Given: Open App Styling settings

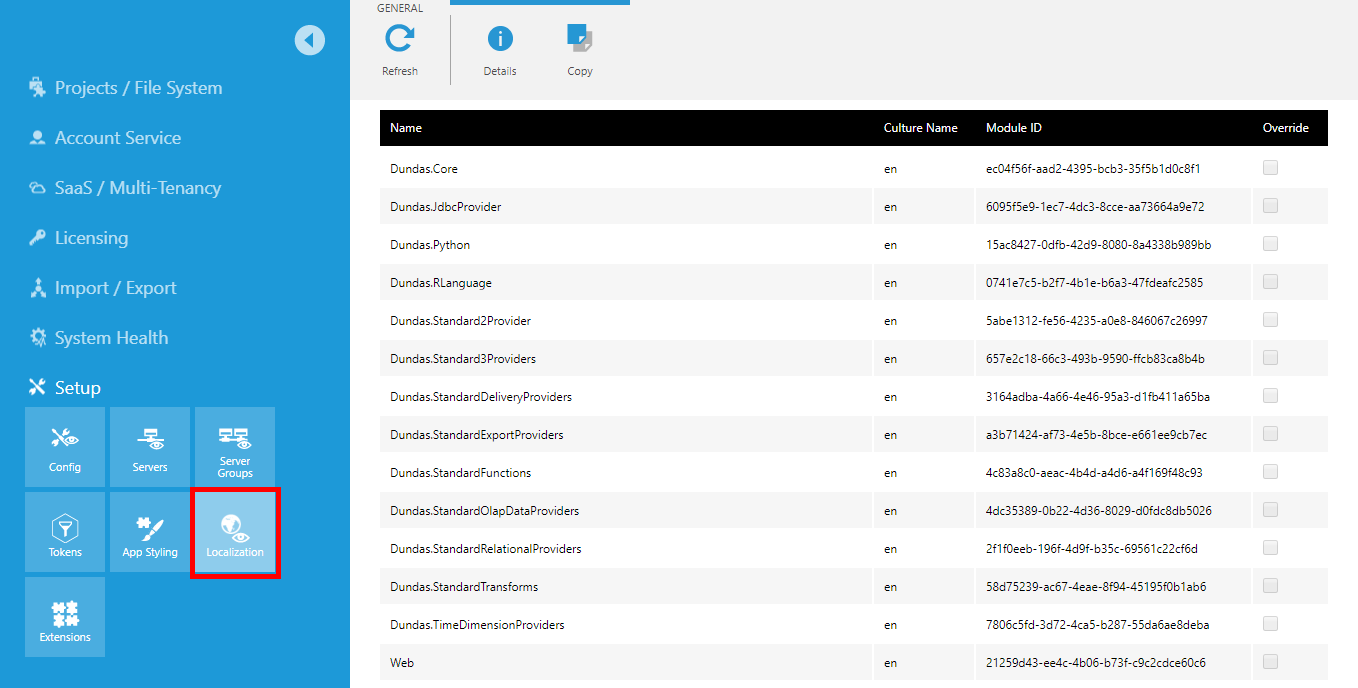Looking at the screenshot, I should [x=149, y=531].
